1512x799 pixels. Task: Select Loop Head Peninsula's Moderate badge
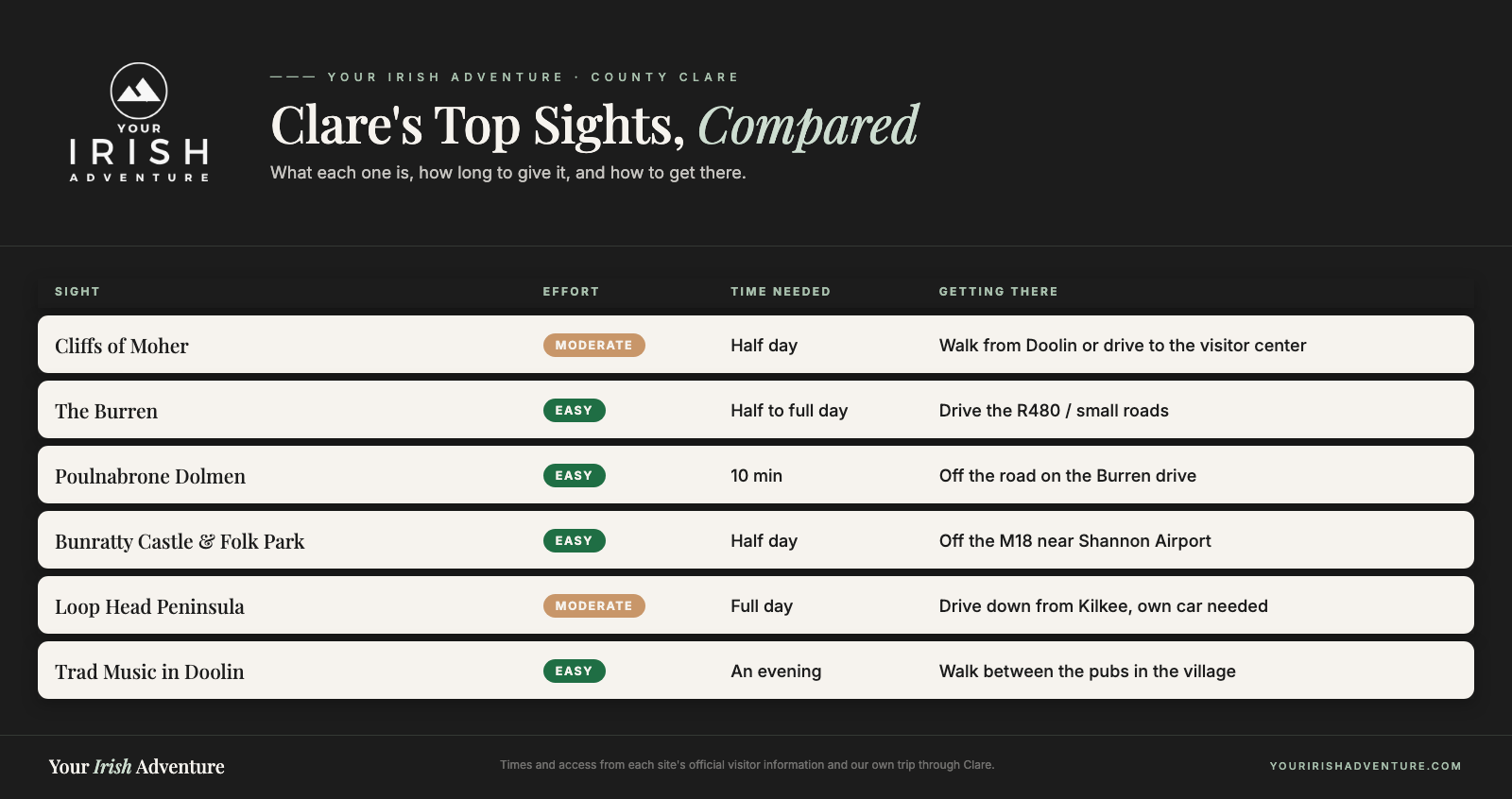pyautogui.click(x=593, y=605)
